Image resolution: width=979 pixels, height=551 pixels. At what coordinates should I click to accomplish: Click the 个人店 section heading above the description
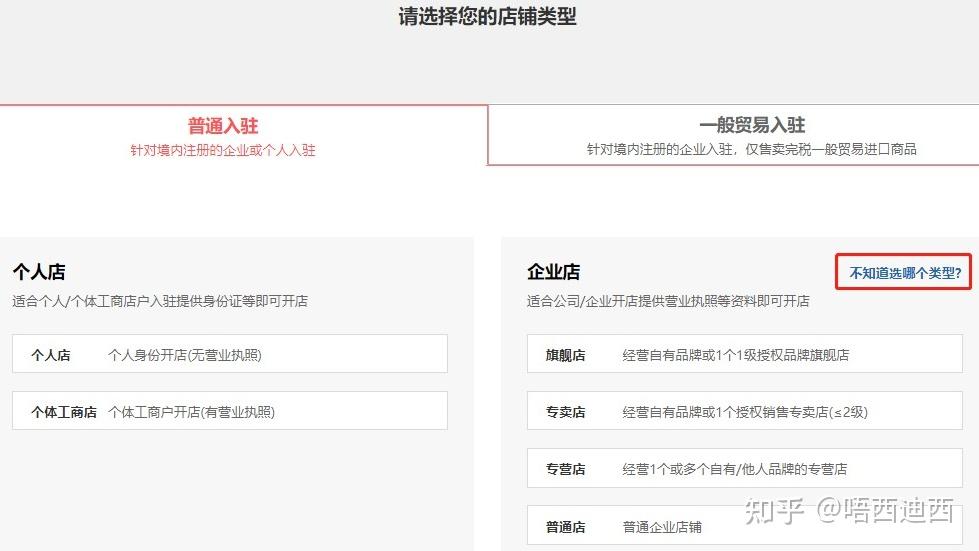point(39,271)
